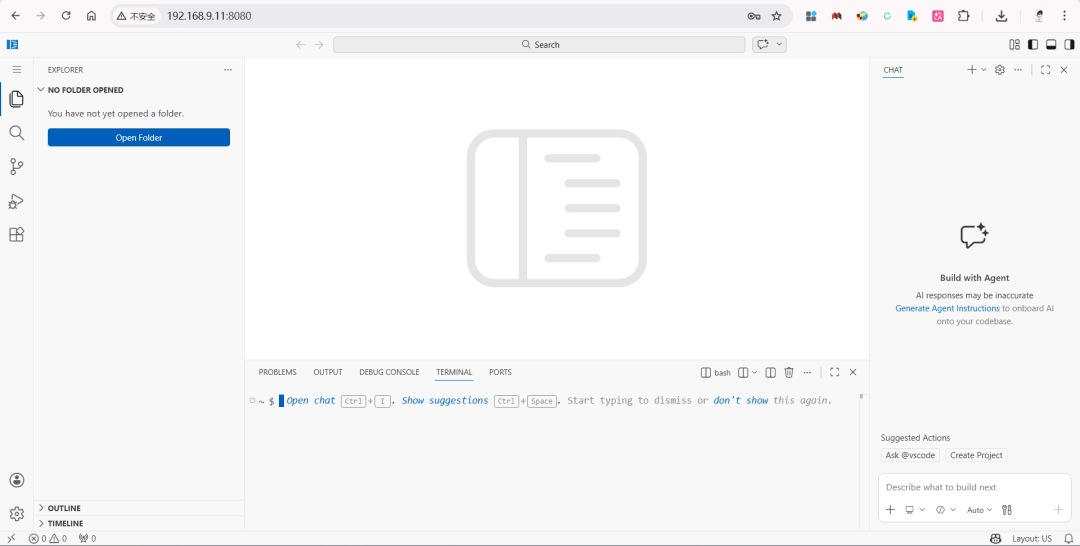The height and width of the screenshot is (546, 1080).
Task: Open the Run and Debug view
Action: (x=17, y=201)
